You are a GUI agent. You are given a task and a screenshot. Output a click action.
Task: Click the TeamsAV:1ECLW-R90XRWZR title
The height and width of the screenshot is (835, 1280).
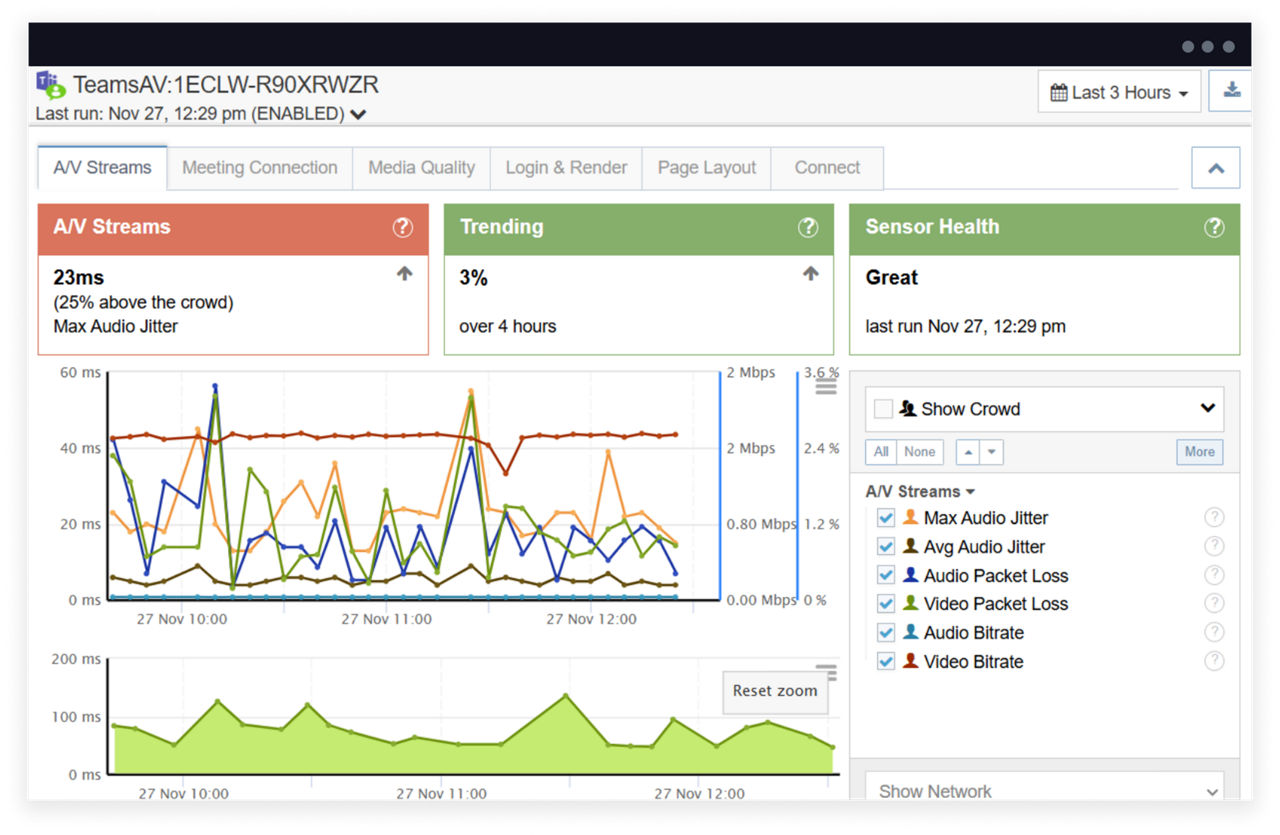(x=226, y=85)
